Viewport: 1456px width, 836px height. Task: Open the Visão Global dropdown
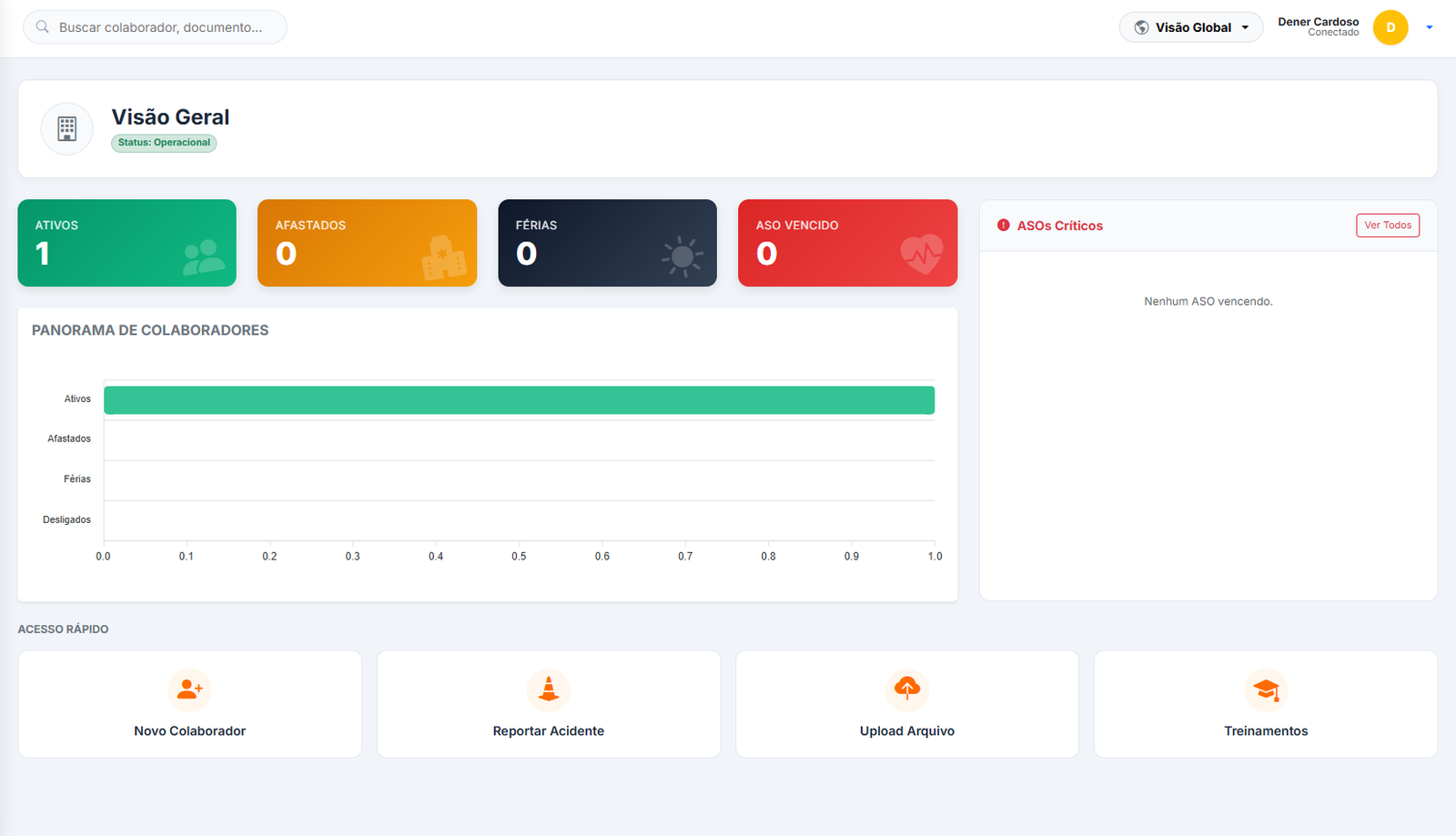pos(1190,26)
